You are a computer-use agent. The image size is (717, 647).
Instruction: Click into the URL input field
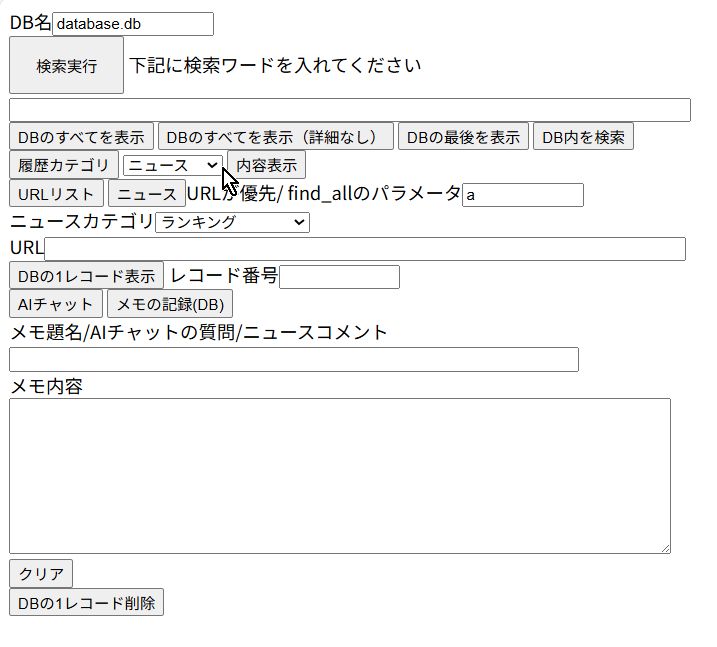[364, 249]
